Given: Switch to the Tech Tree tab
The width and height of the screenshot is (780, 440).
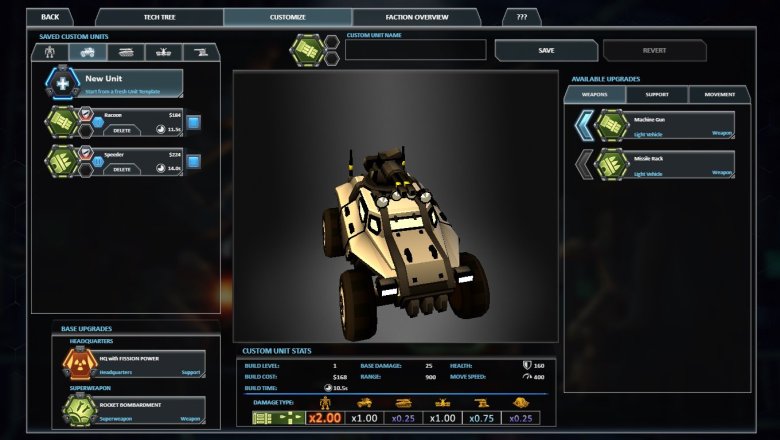Looking at the screenshot, I should pyautogui.click(x=159, y=17).
